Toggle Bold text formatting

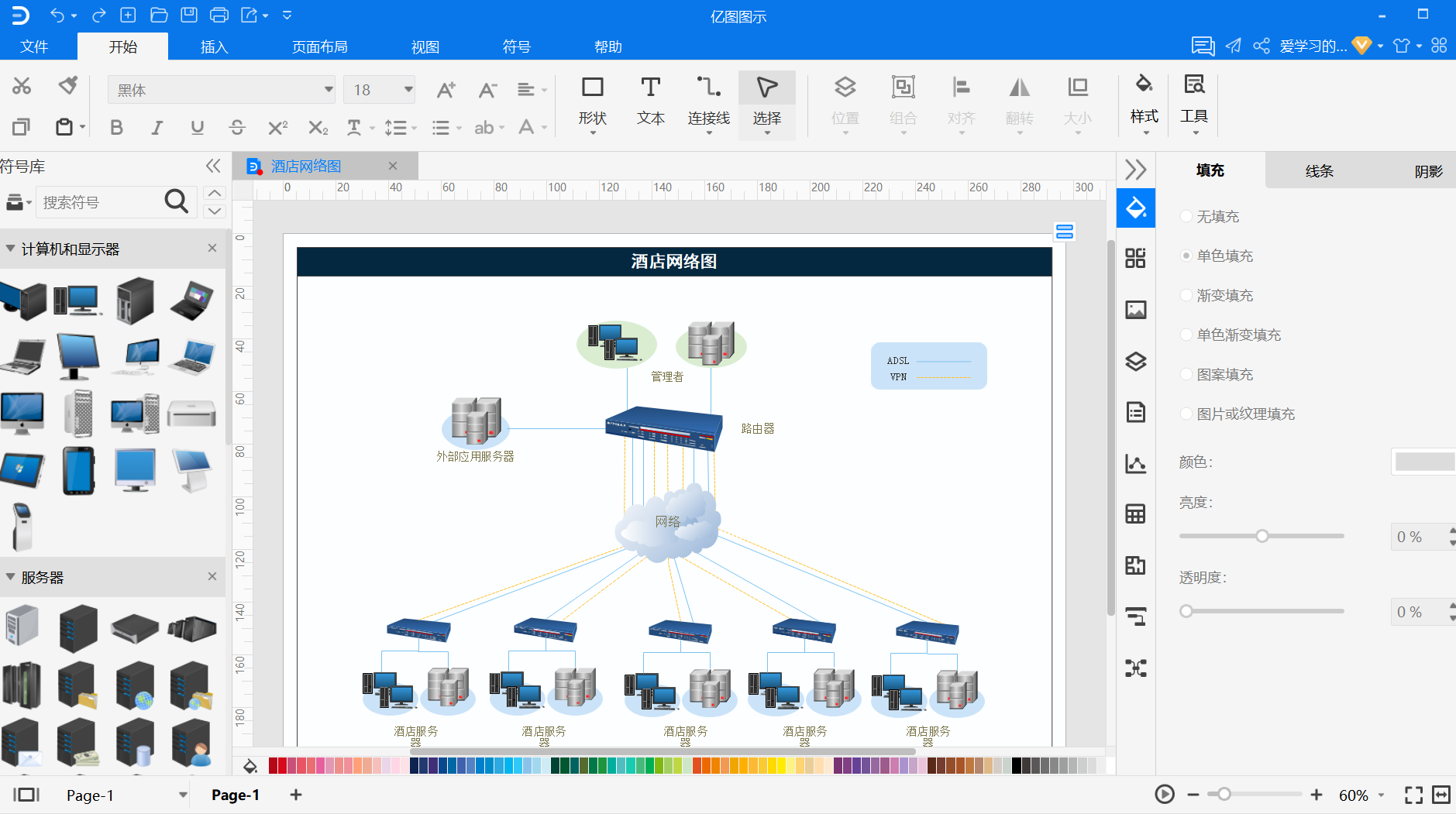tap(116, 127)
